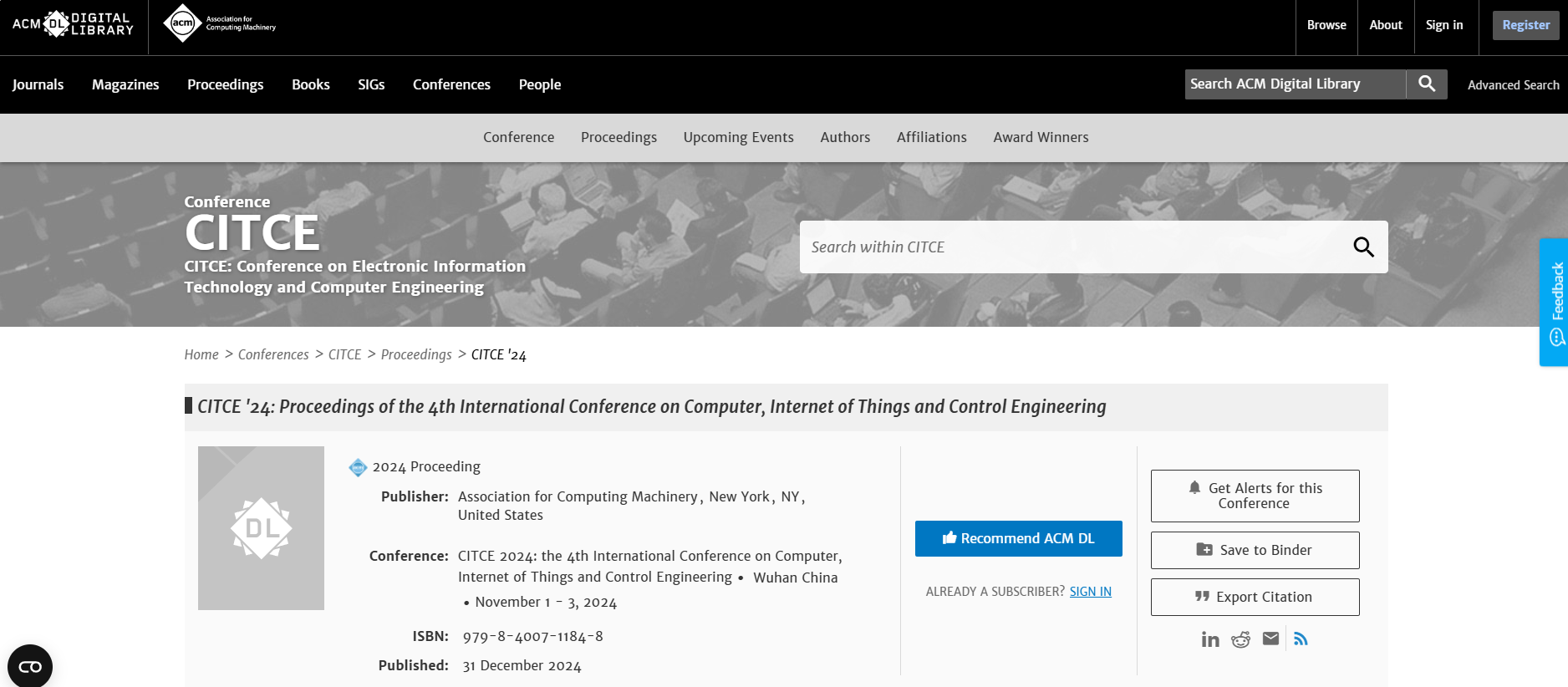
Task: Select the Affiliations tab
Action: point(931,137)
